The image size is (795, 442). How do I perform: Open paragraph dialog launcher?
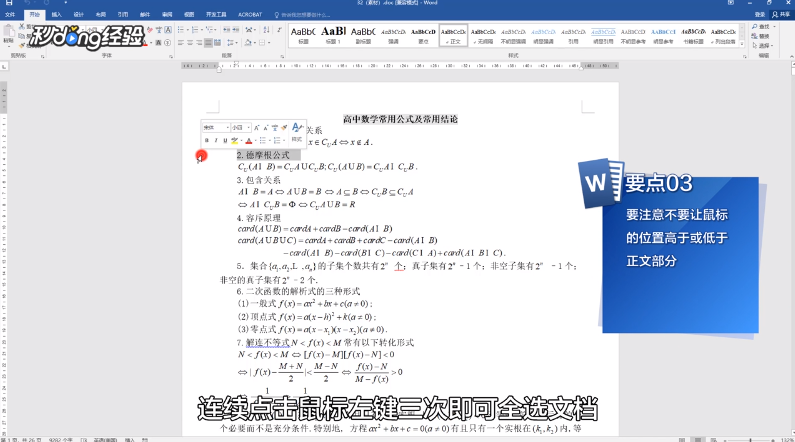(x=282, y=56)
